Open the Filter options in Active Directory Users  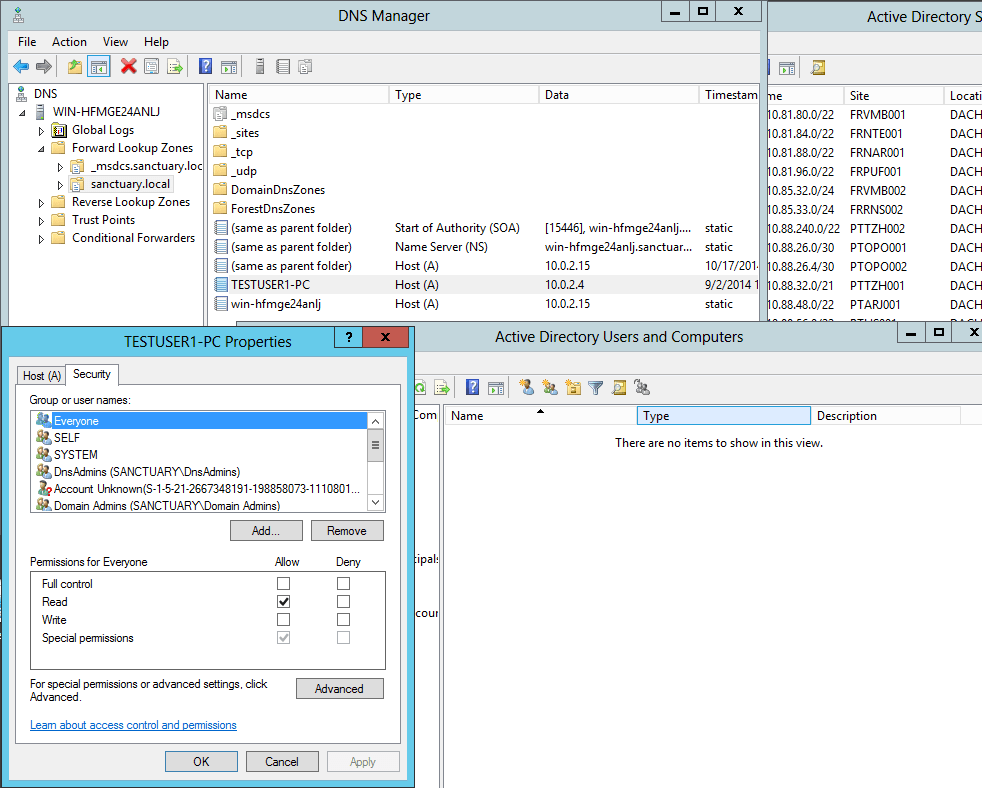coord(595,387)
